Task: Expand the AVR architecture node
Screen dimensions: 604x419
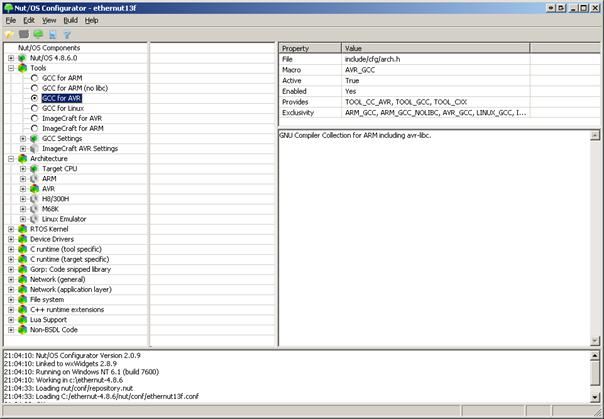Action: click(x=23, y=189)
